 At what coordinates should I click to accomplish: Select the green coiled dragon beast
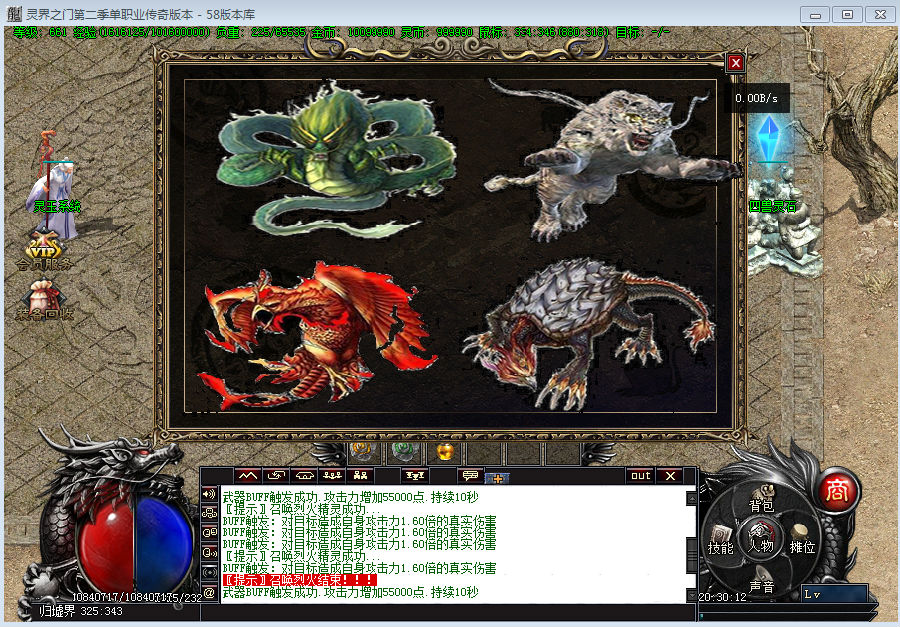click(336, 161)
